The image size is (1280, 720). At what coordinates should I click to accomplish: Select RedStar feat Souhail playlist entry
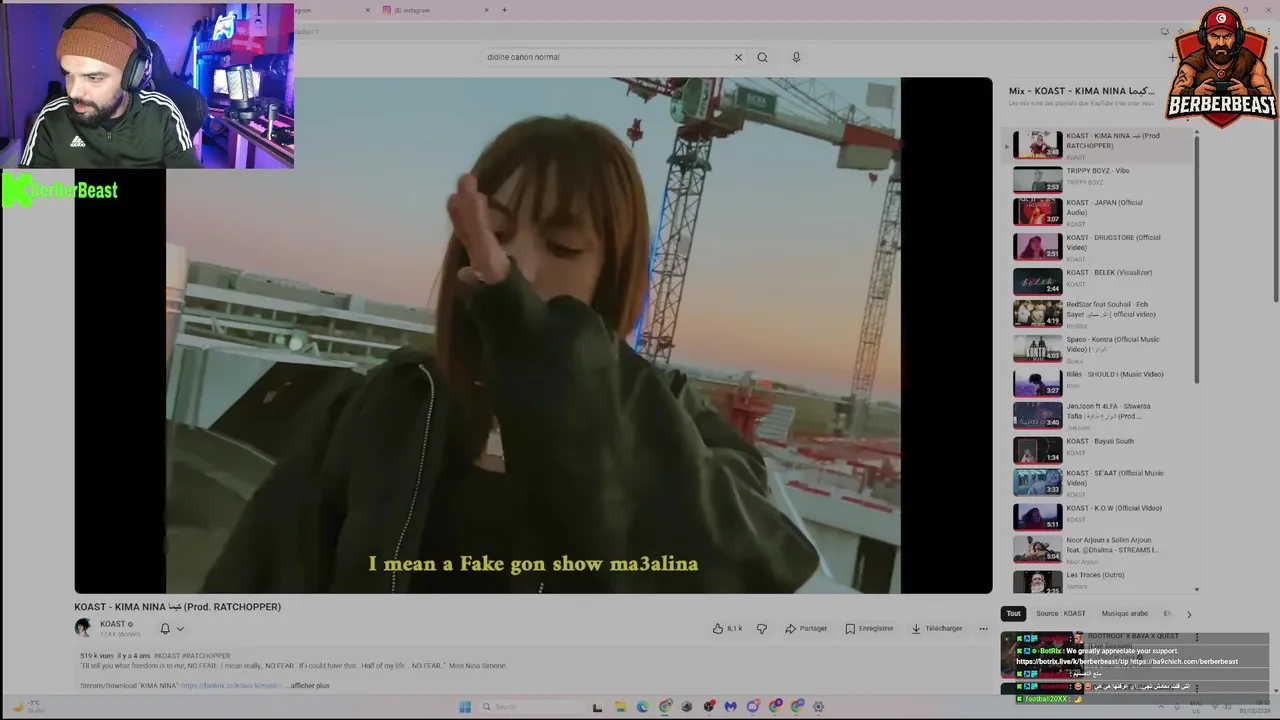pyautogui.click(x=1098, y=314)
